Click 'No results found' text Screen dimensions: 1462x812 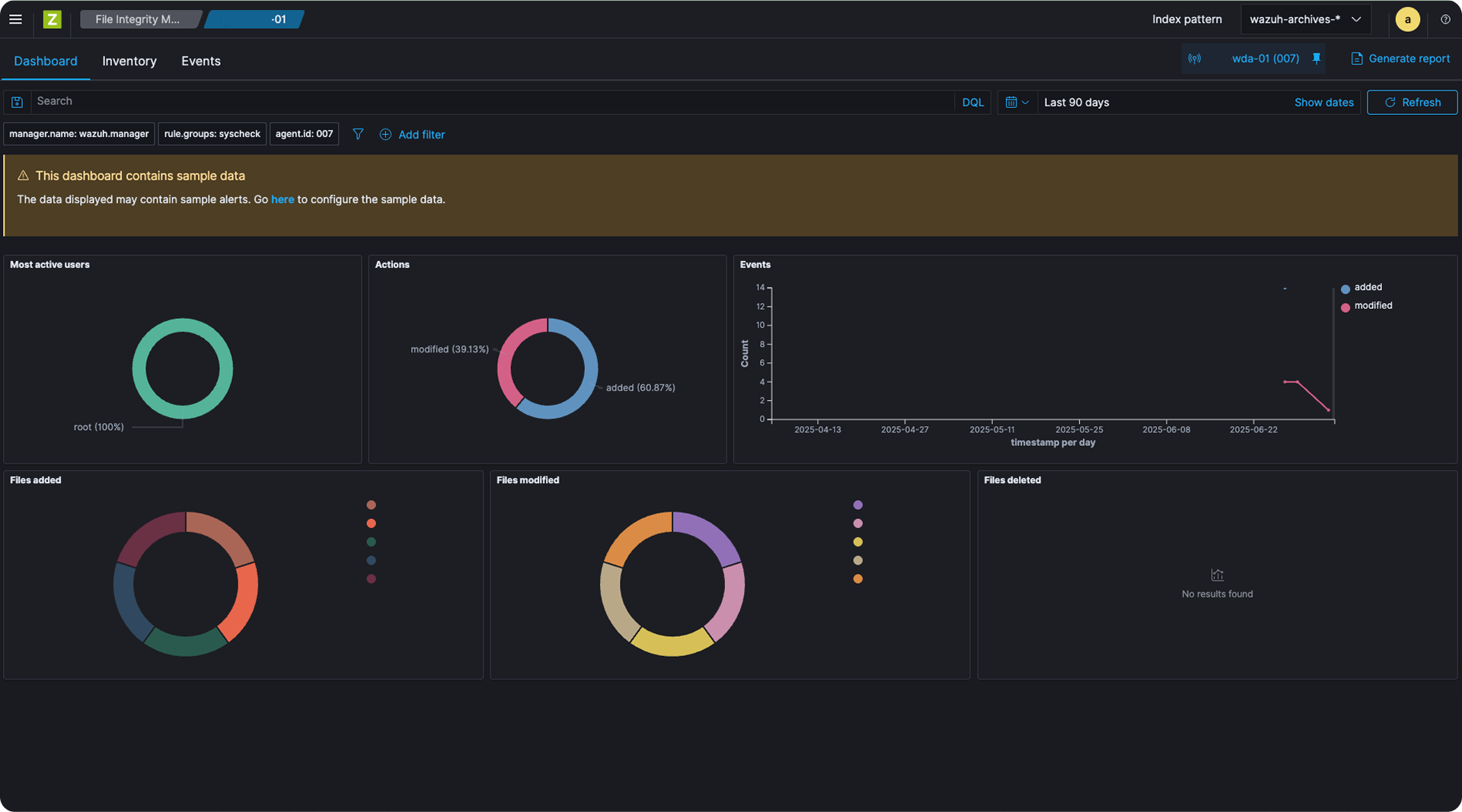[1217, 594]
